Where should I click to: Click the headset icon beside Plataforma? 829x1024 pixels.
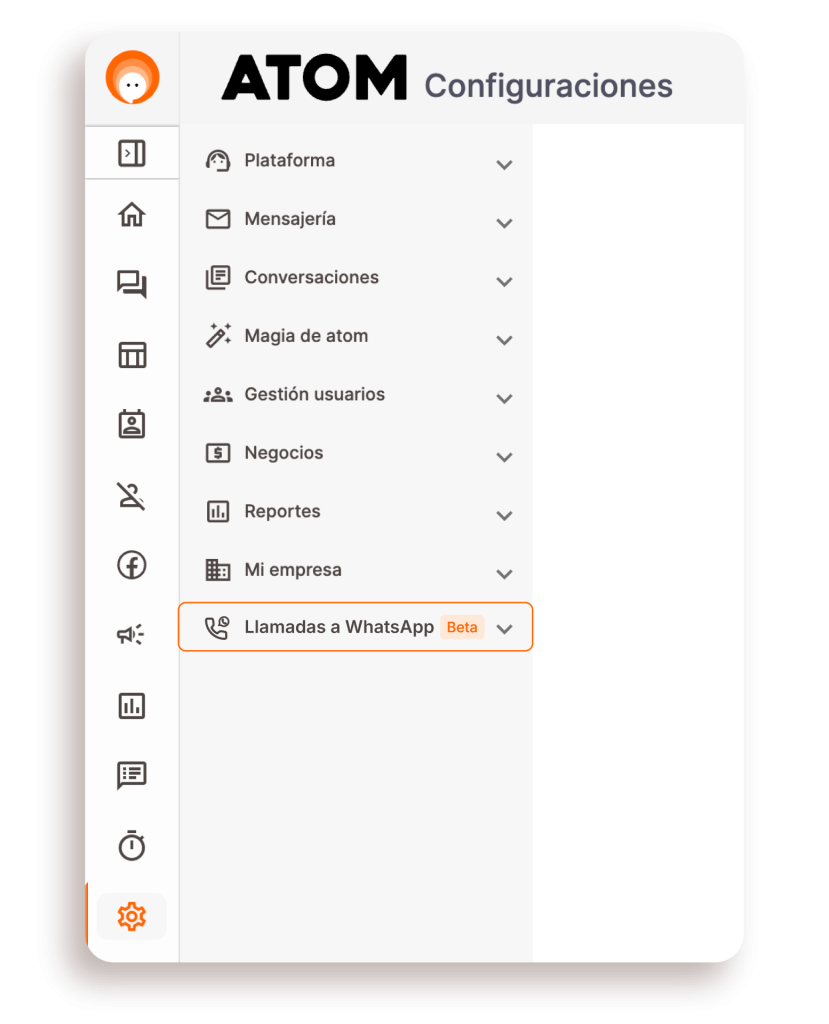pyautogui.click(x=218, y=161)
